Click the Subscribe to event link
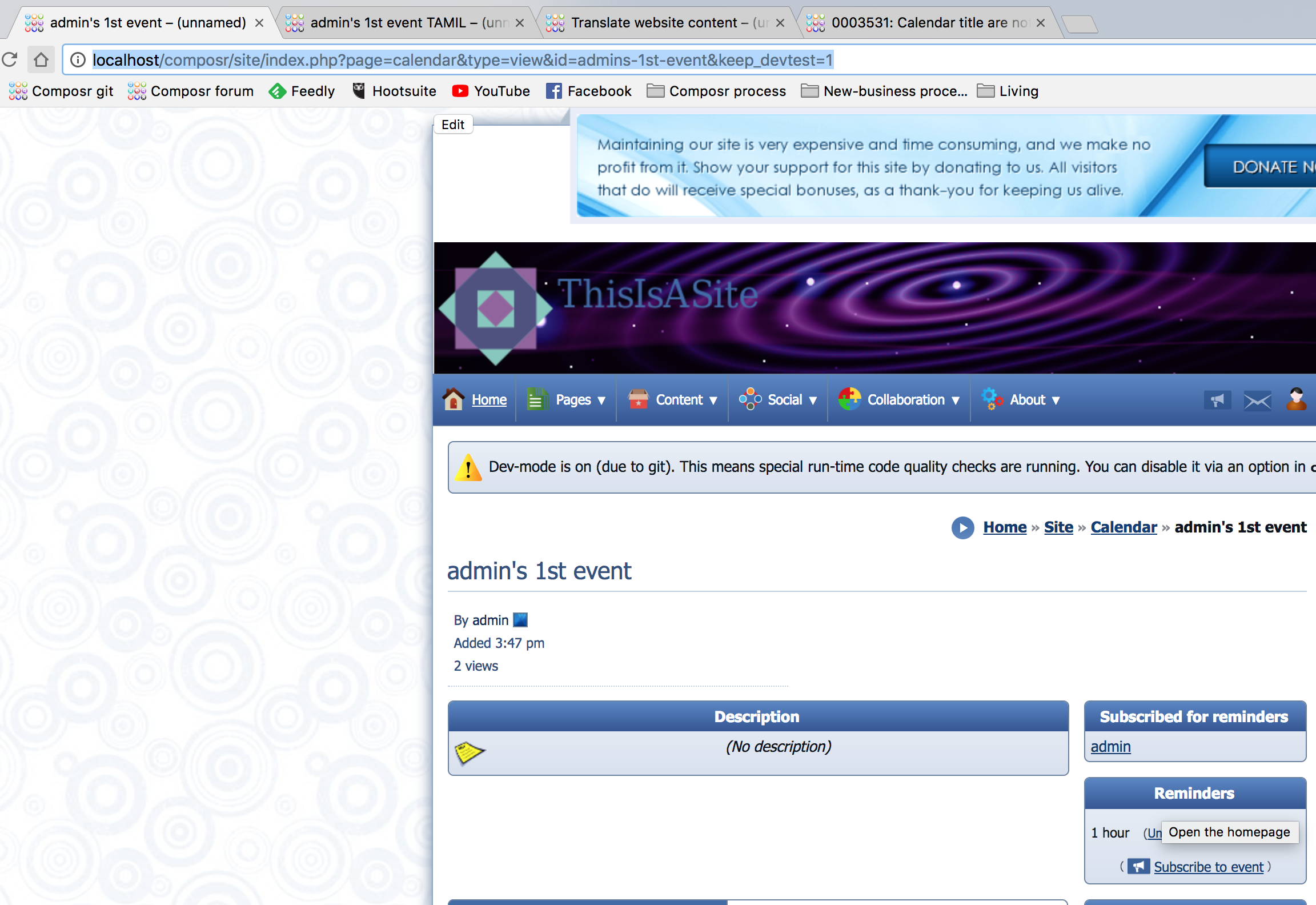 [x=1209, y=867]
